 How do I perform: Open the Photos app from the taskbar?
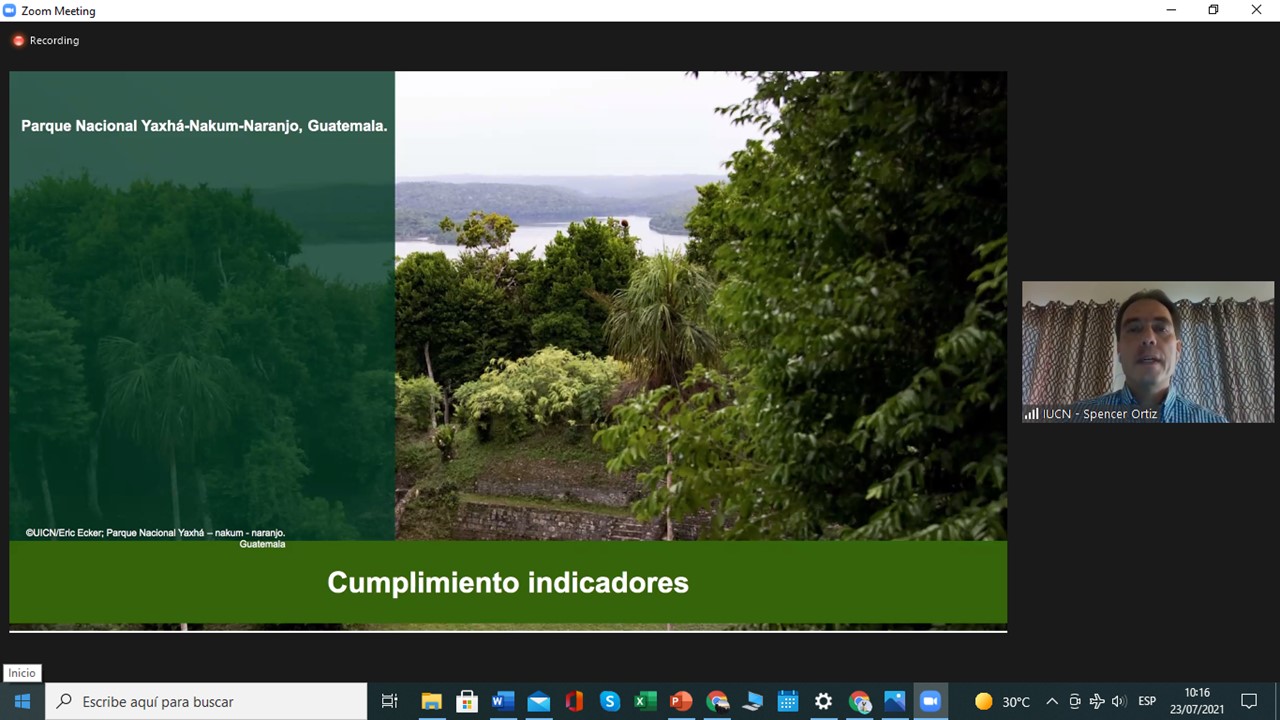tap(895, 701)
